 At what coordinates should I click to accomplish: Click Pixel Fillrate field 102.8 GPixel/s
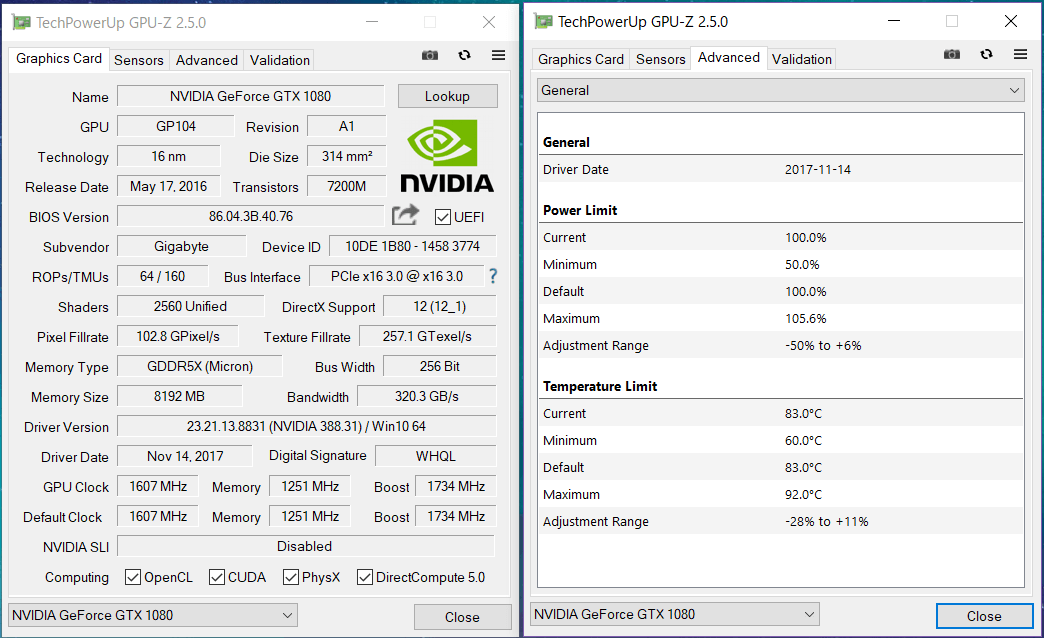[178, 336]
